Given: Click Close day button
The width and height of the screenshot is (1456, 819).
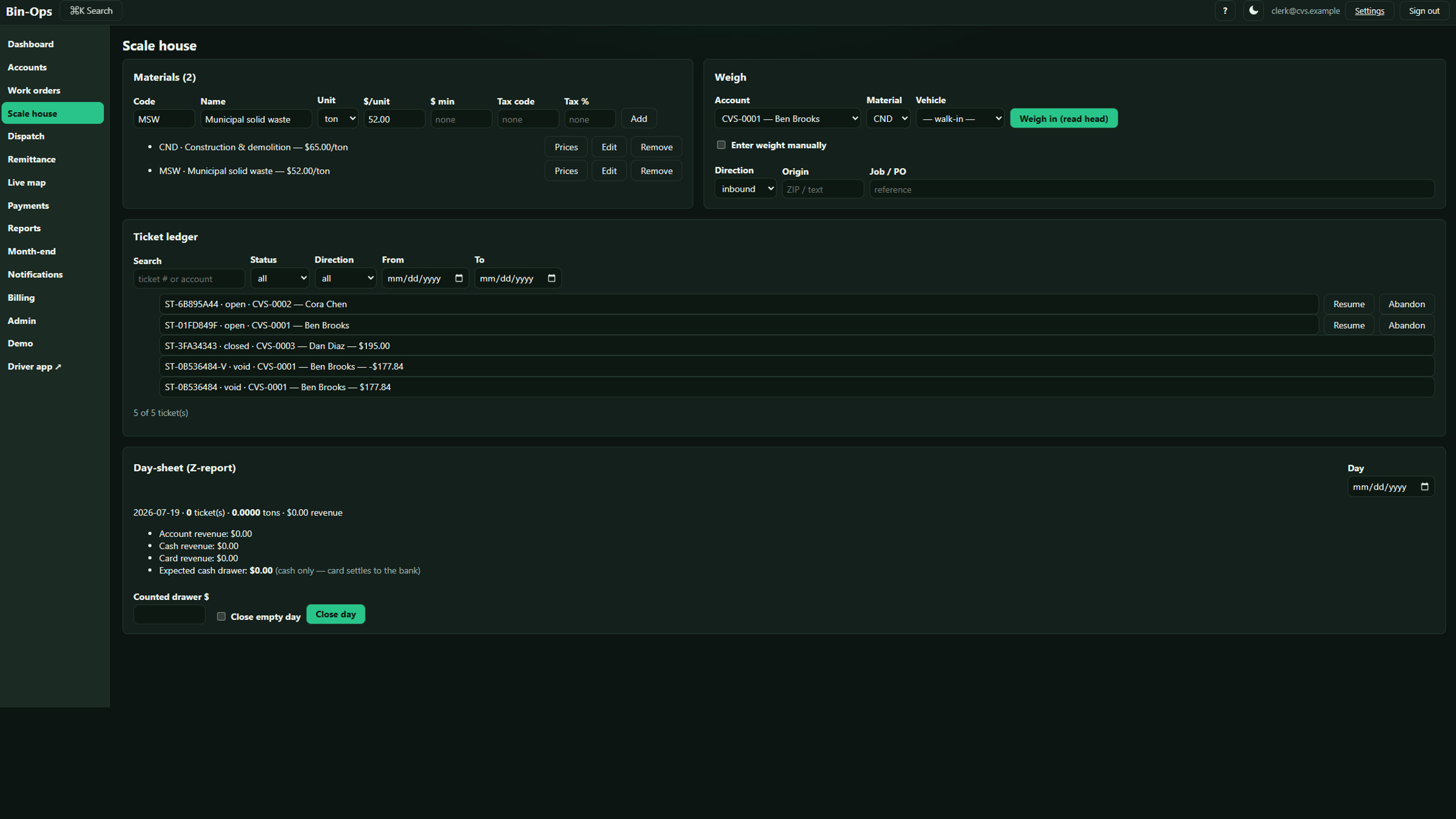Looking at the screenshot, I should coord(335,615).
